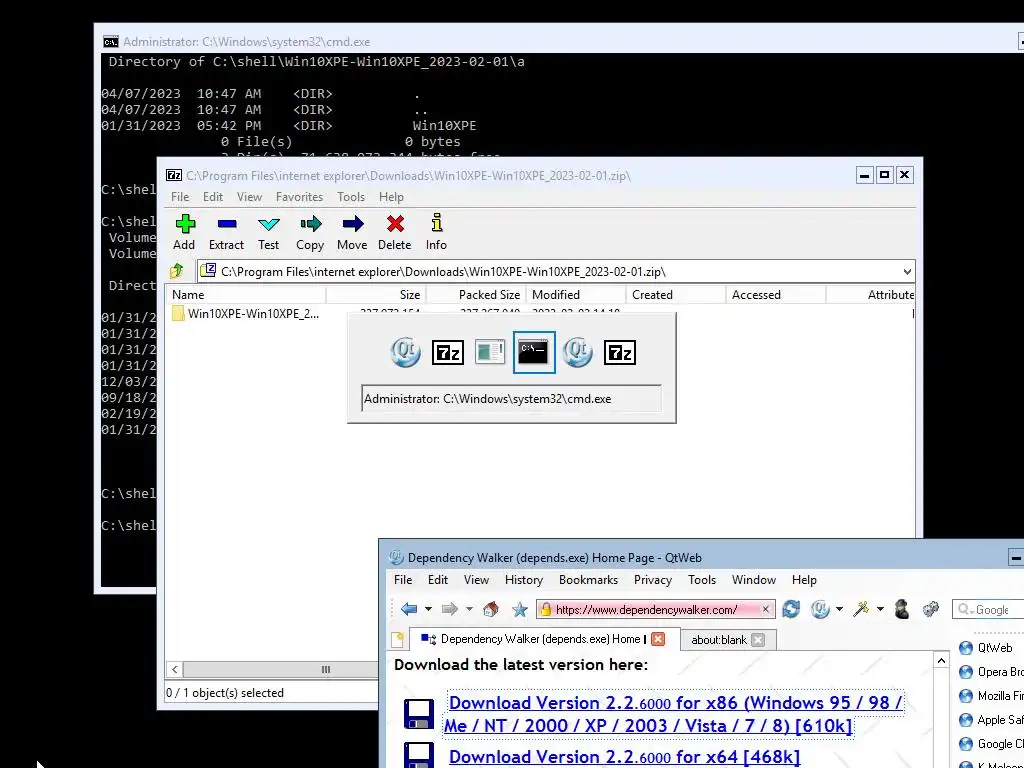Open the search engine dropdown in Google box
The width and height of the screenshot is (1024, 768).
[x=964, y=609]
